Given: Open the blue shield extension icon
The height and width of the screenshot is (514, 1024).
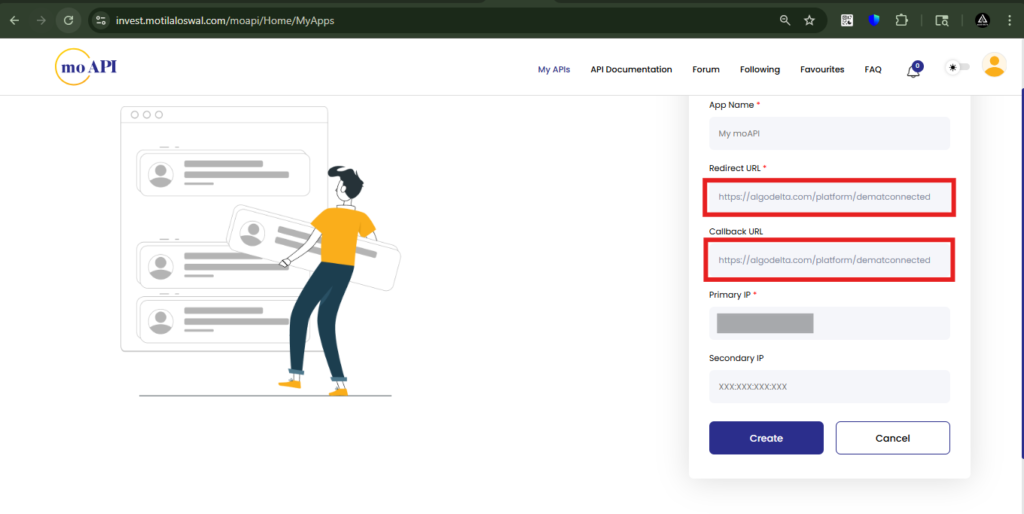Looking at the screenshot, I should [x=874, y=20].
